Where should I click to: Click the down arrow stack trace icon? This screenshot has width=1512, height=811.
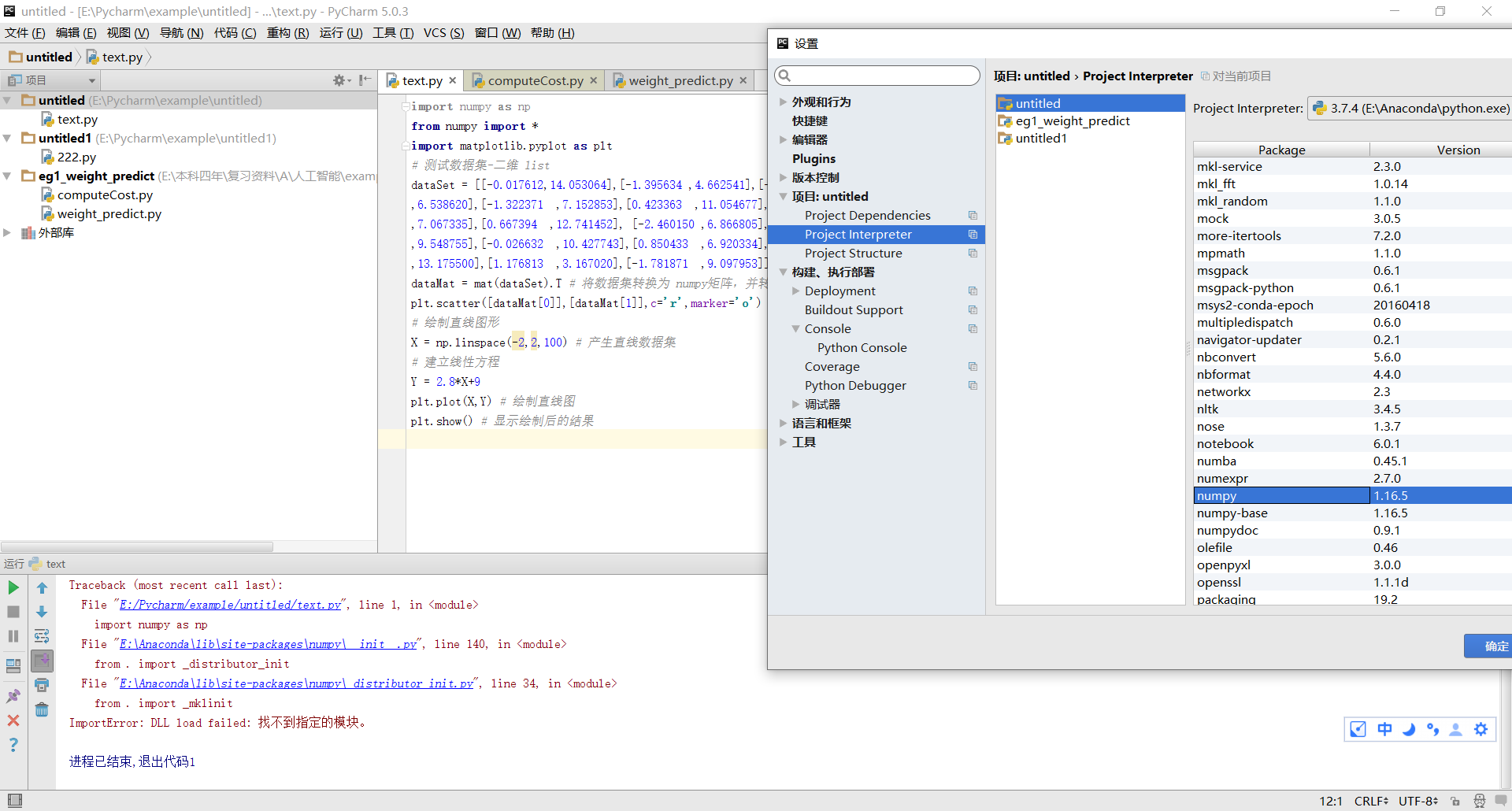click(x=42, y=612)
